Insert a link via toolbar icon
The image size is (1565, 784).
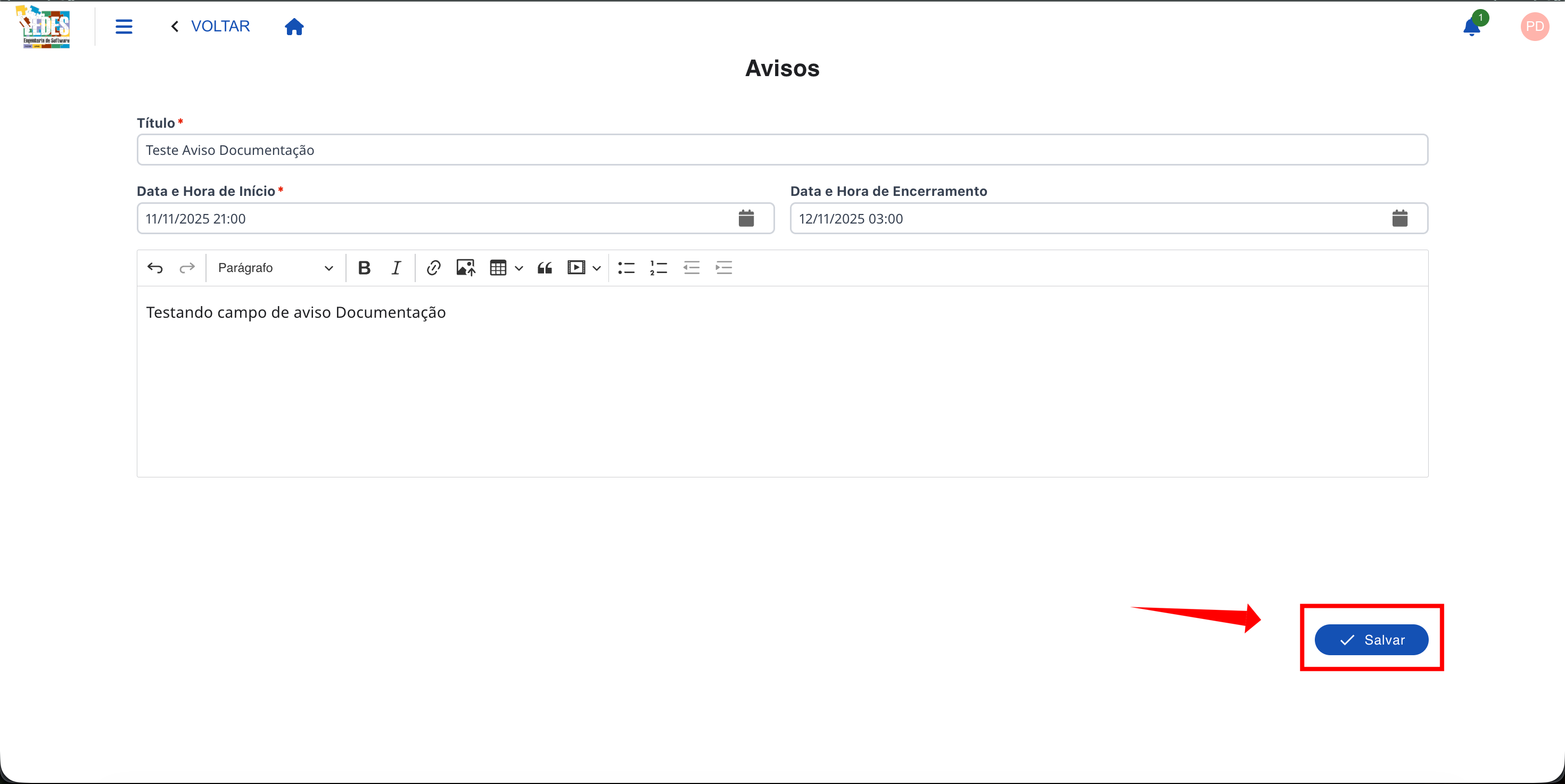point(433,268)
